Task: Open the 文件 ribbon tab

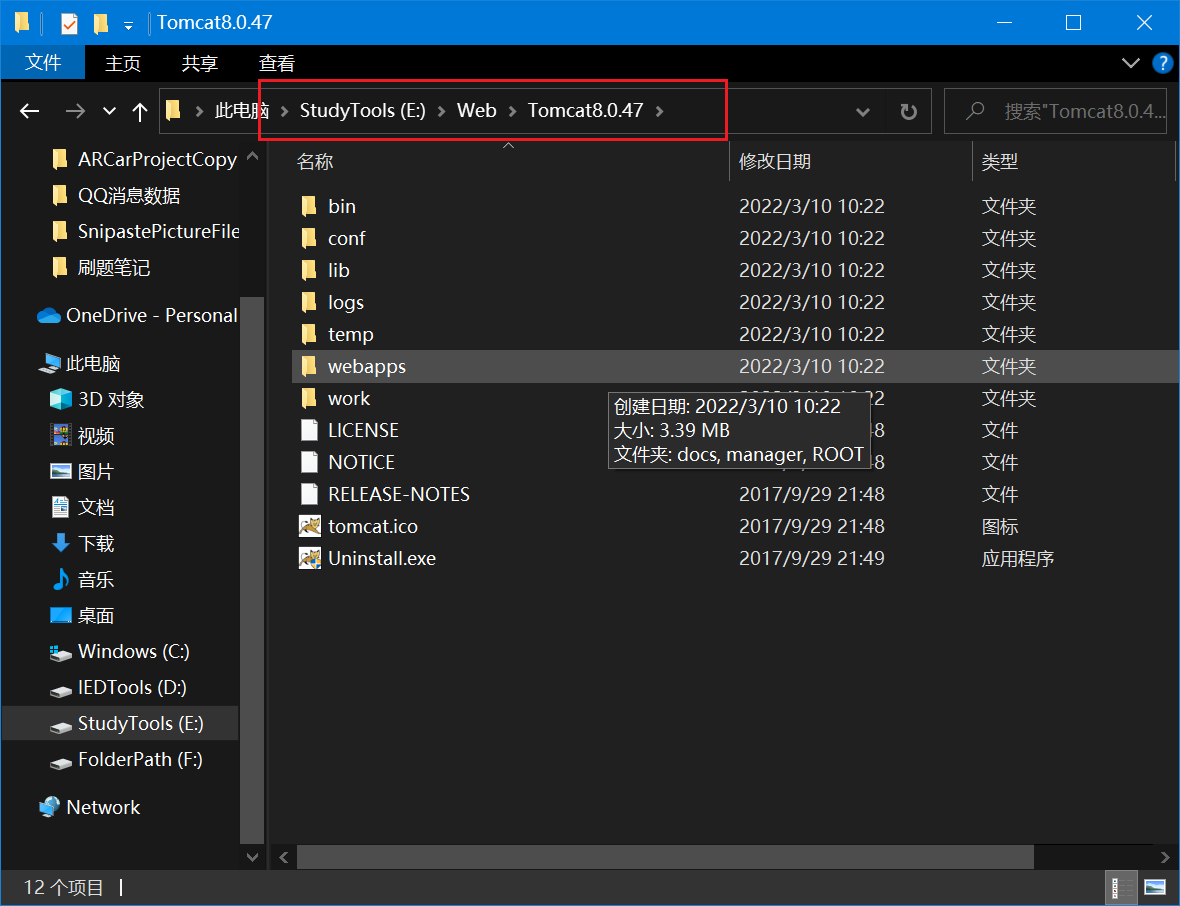Action: [x=43, y=62]
